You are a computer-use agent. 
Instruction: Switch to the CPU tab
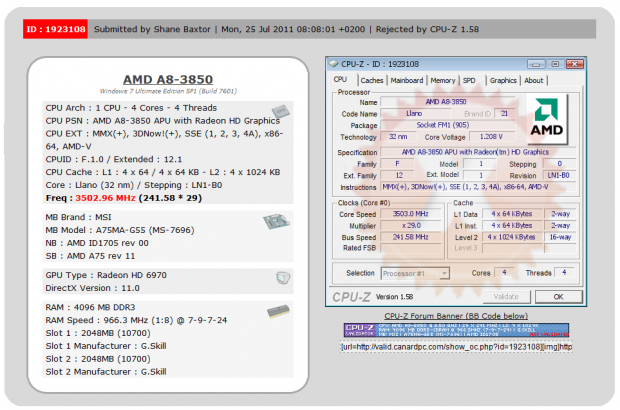pos(340,79)
